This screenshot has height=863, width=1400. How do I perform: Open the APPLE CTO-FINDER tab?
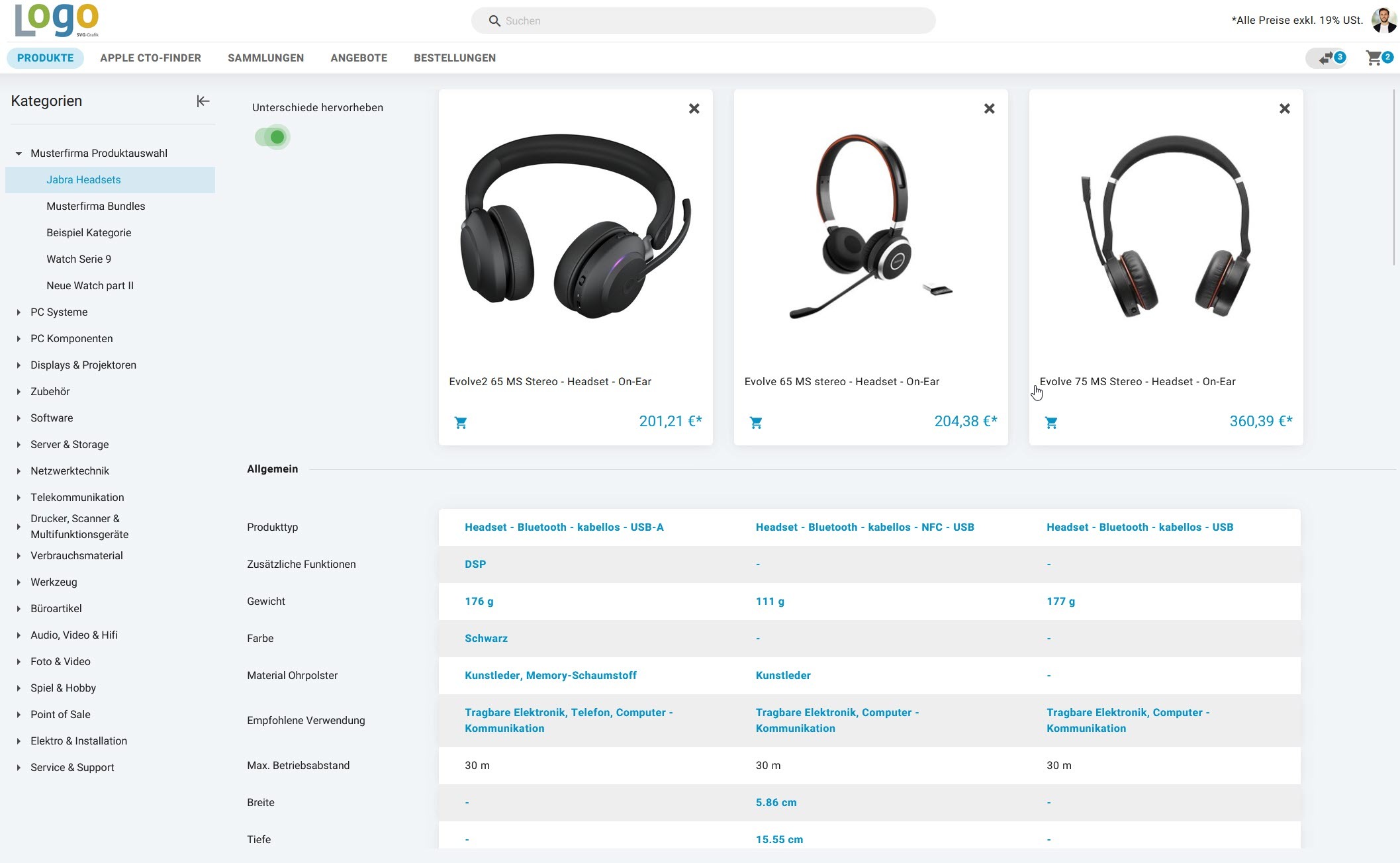click(150, 58)
